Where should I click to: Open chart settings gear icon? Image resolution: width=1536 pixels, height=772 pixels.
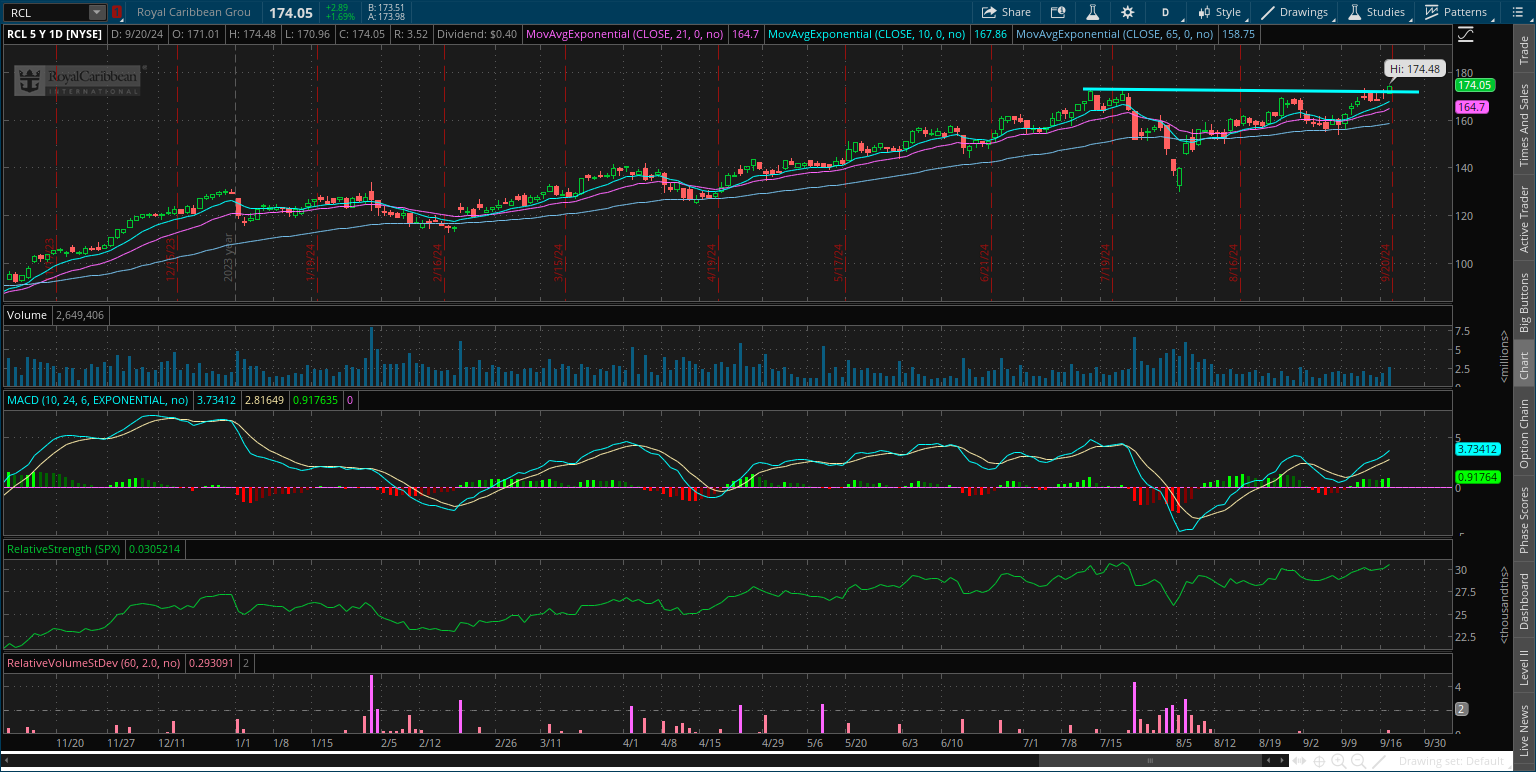pyautogui.click(x=1128, y=12)
